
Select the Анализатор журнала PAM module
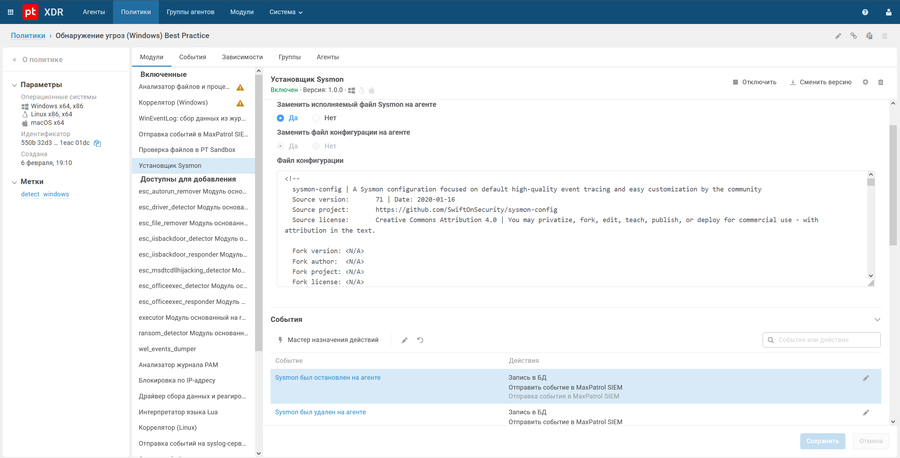(193, 364)
